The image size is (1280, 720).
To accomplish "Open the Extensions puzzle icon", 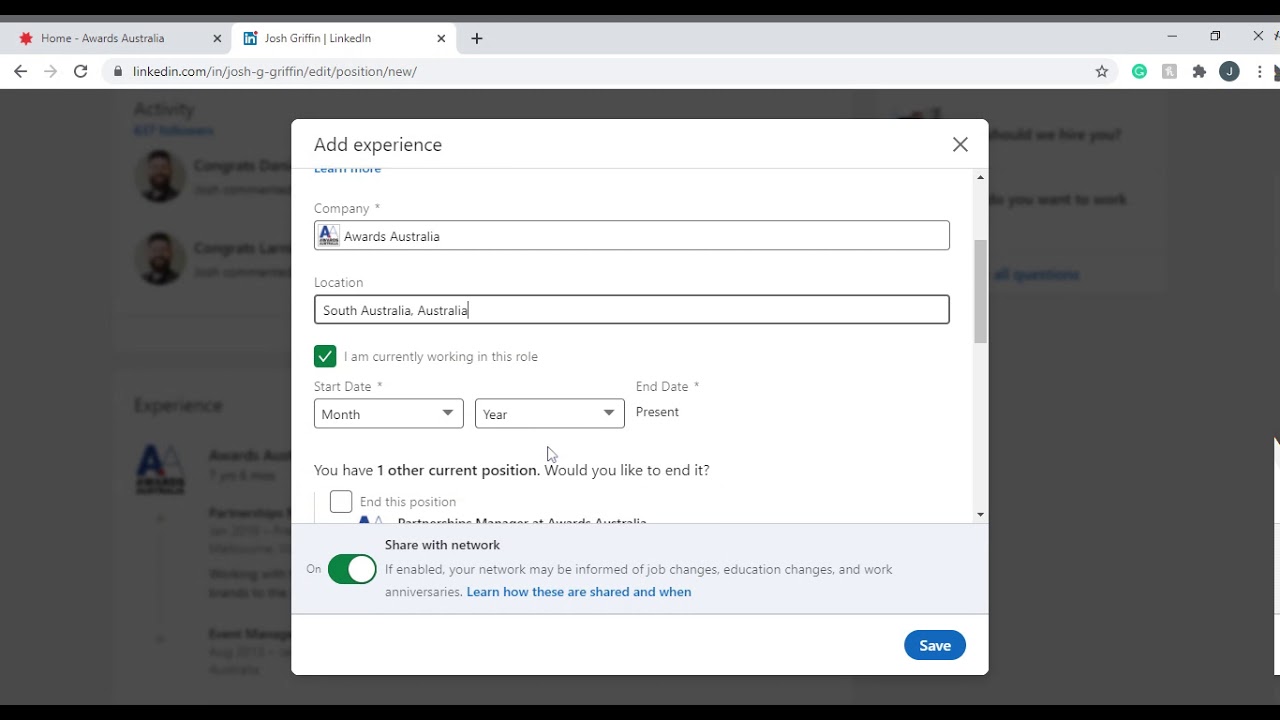I will click(1199, 71).
